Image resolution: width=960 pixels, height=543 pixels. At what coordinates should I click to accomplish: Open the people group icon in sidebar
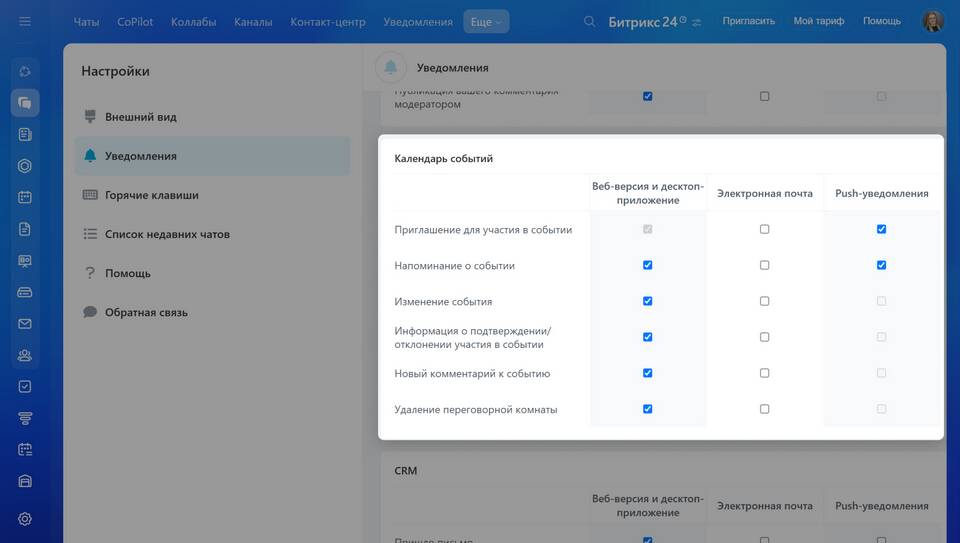[25, 355]
